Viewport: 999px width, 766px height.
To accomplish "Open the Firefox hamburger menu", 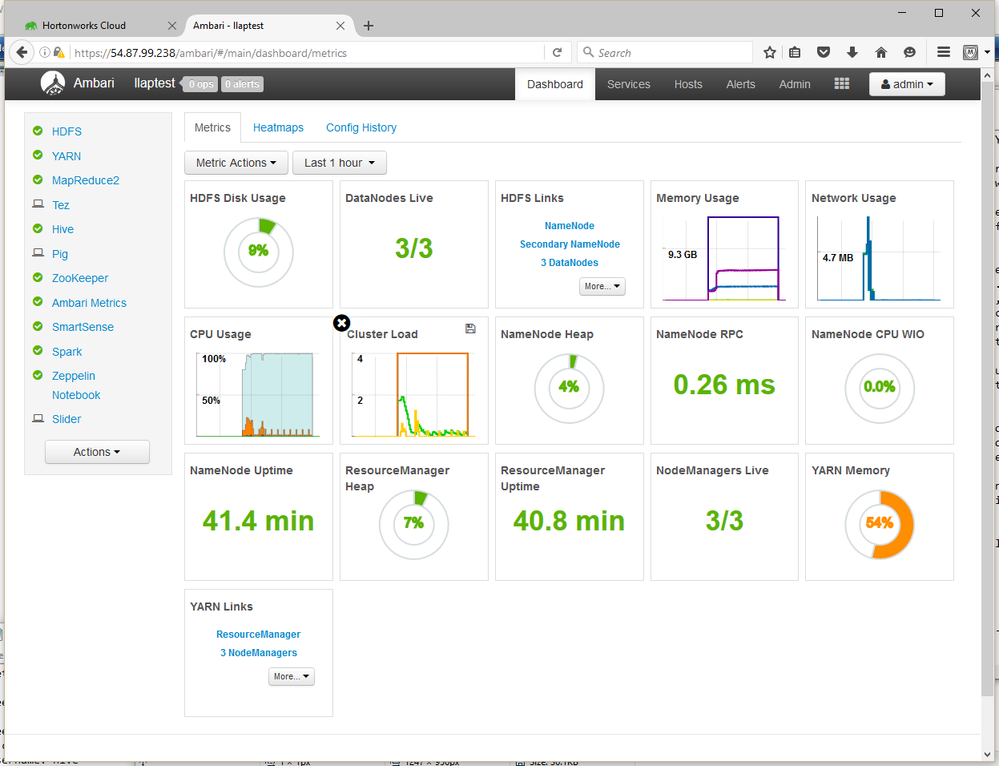I will point(943,53).
